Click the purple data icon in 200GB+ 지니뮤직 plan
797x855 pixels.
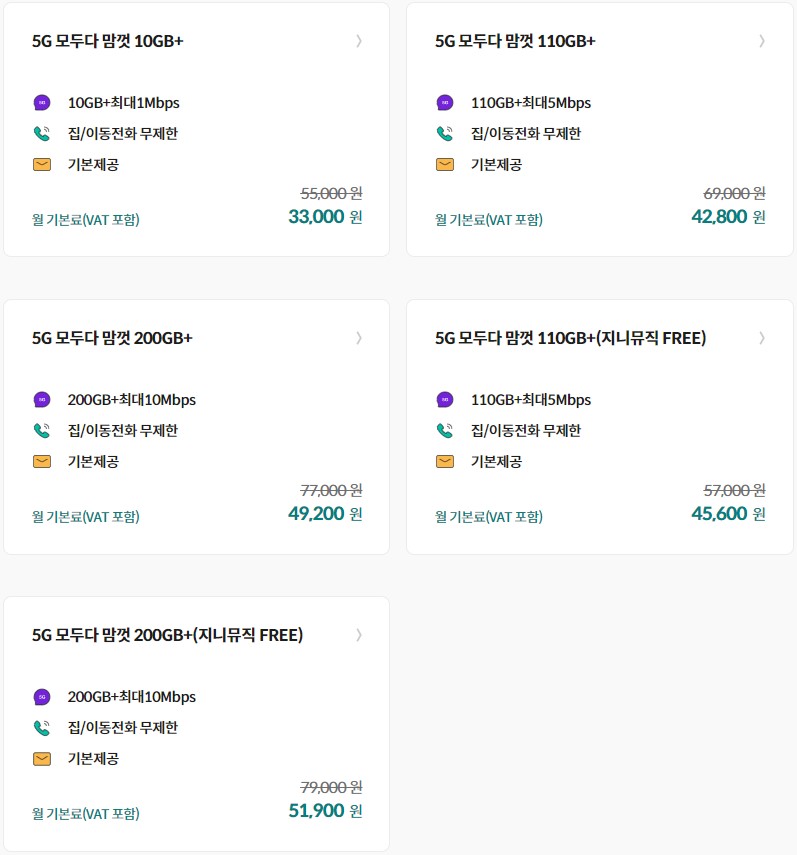tap(42, 696)
